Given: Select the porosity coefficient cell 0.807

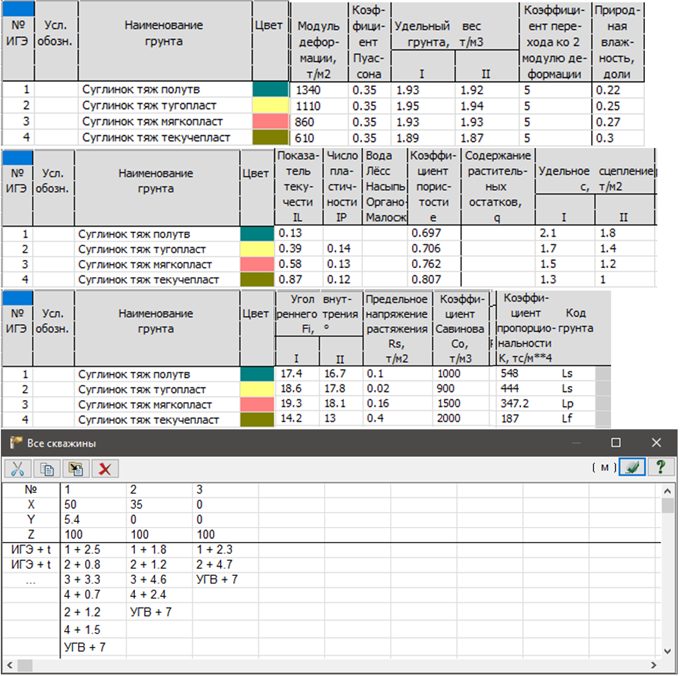Looking at the screenshot, I should tap(434, 279).
